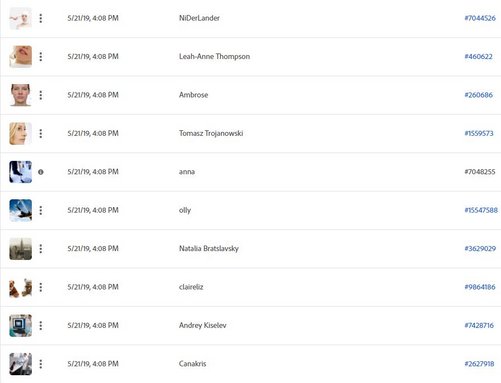Select the dogs thumbnail in claireliz row
The height and width of the screenshot is (383, 501).
pyautogui.click(x=21, y=287)
